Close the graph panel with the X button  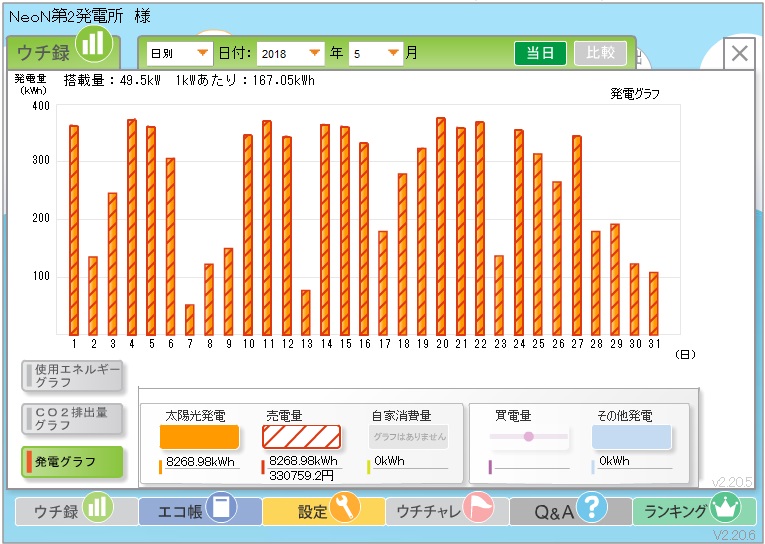pyautogui.click(x=740, y=53)
